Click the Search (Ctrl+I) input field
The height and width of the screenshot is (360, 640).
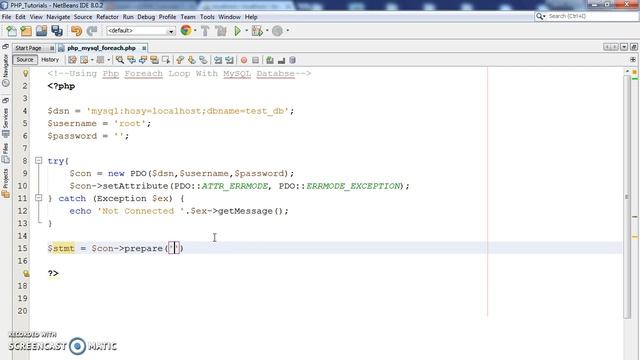(x=592, y=16)
